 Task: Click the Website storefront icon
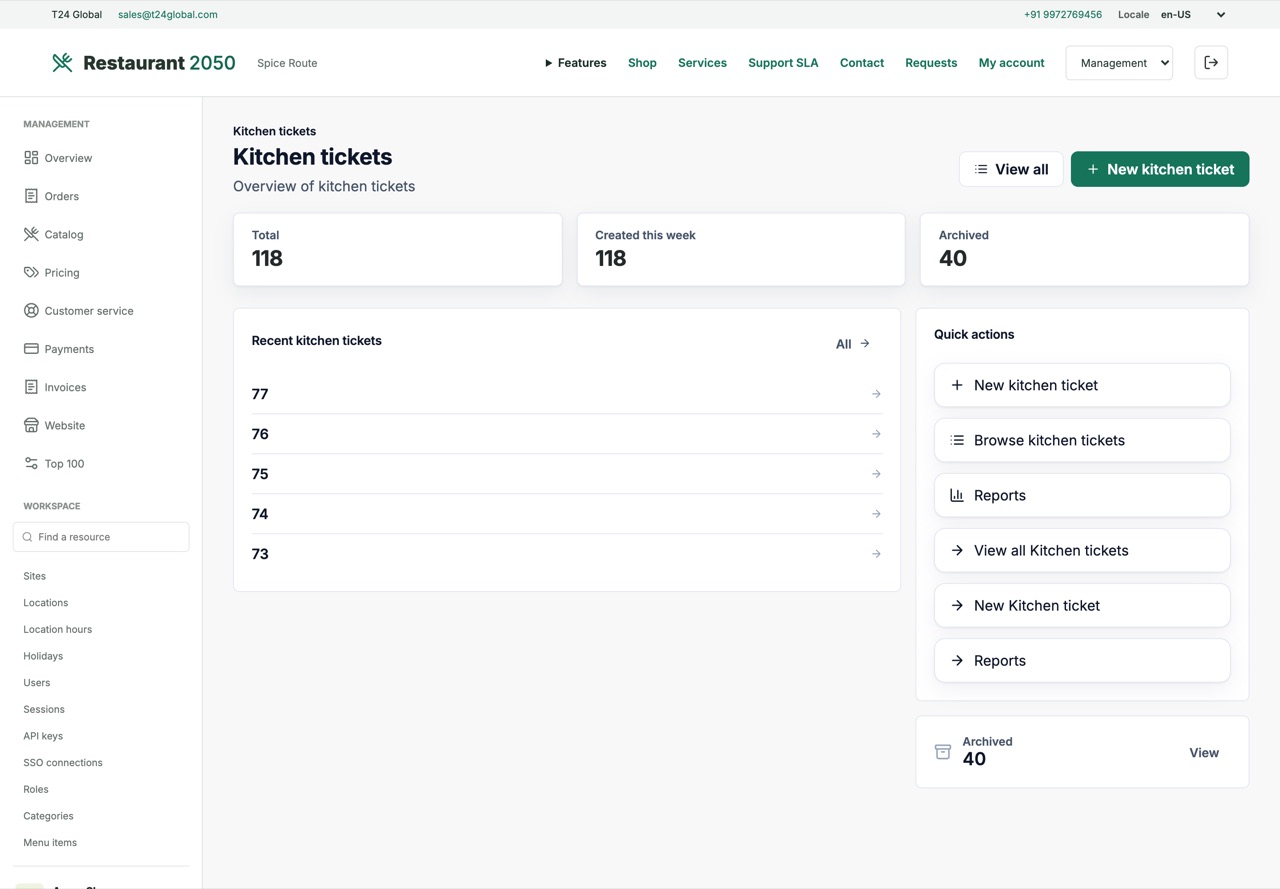(x=31, y=425)
